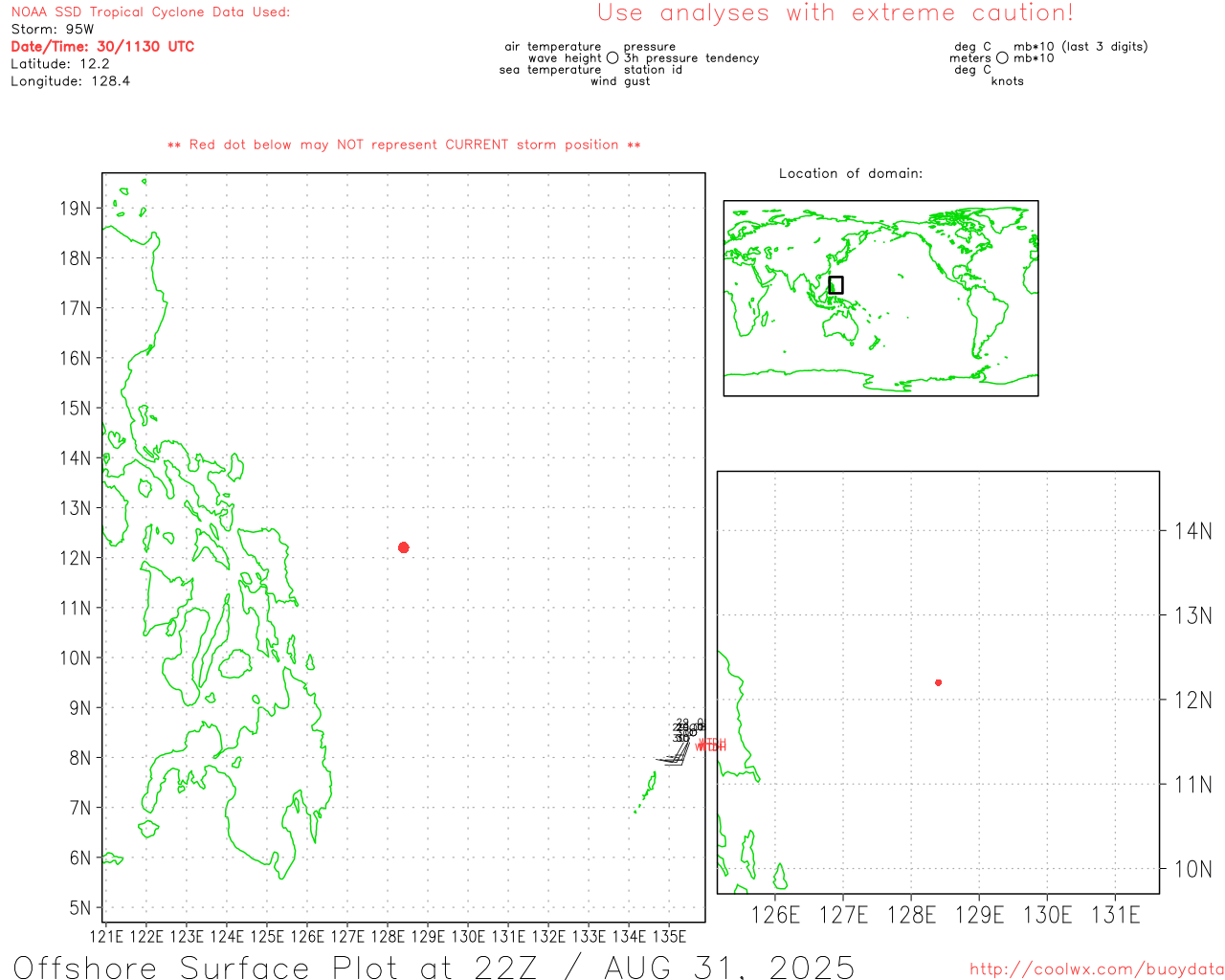This screenshot has width=1225, height=980.
Task: Click the 'wind gust' legend label
Action: tap(620, 81)
